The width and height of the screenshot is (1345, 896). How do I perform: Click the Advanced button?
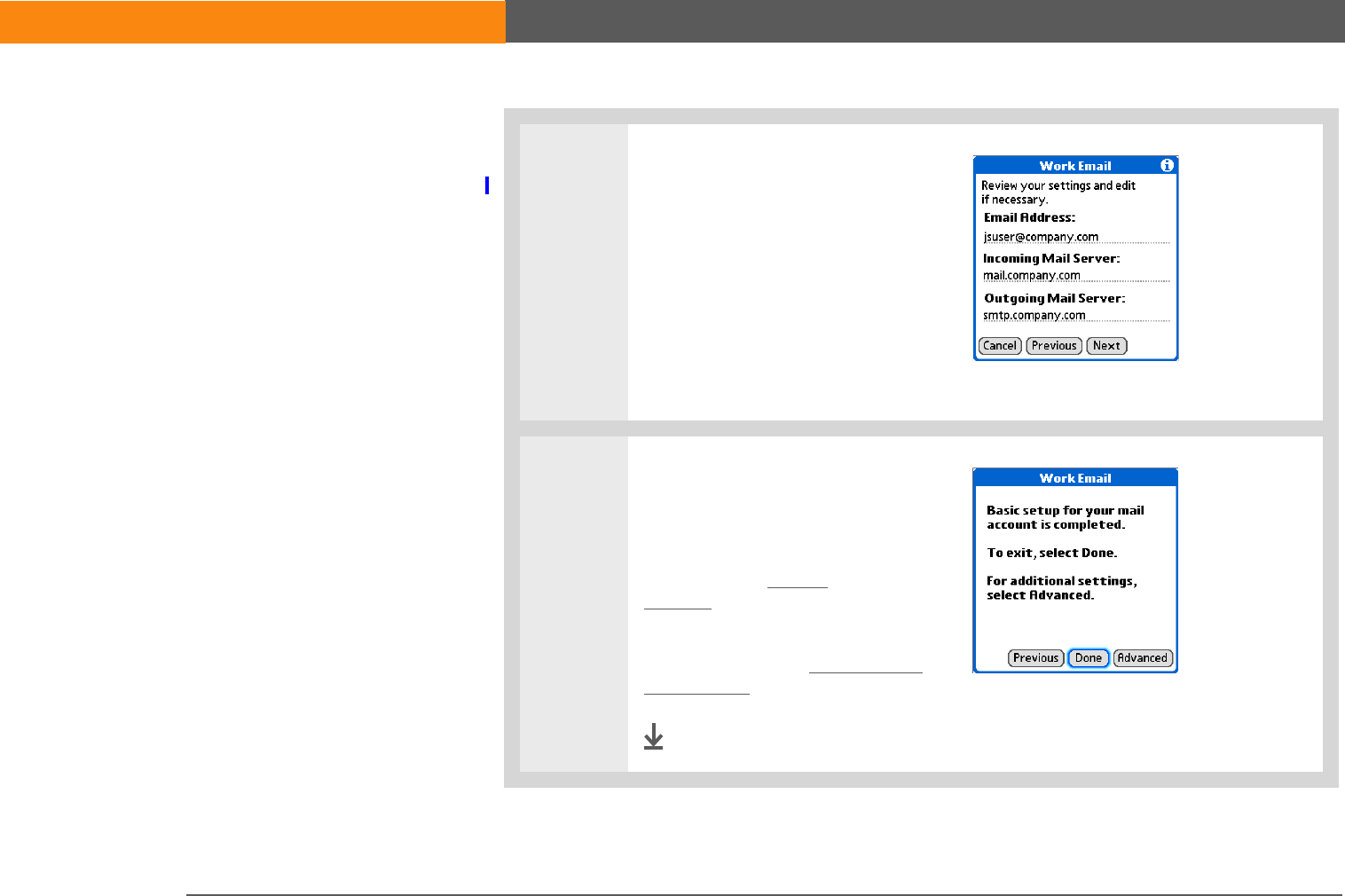pyautogui.click(x=1143, y=658)
